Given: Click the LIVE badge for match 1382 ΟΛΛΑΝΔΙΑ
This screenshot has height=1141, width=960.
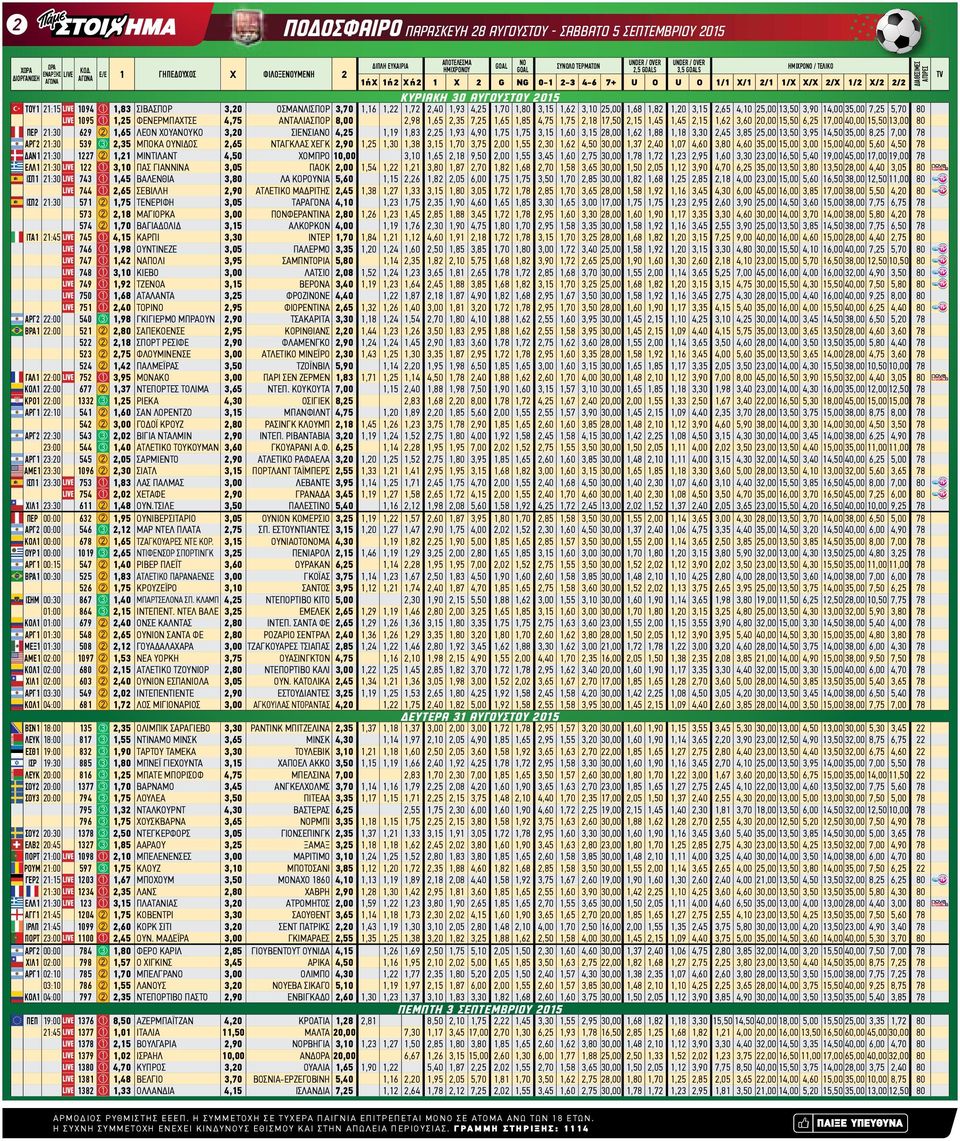Looking at the screenshot, I should (68, 1091).
